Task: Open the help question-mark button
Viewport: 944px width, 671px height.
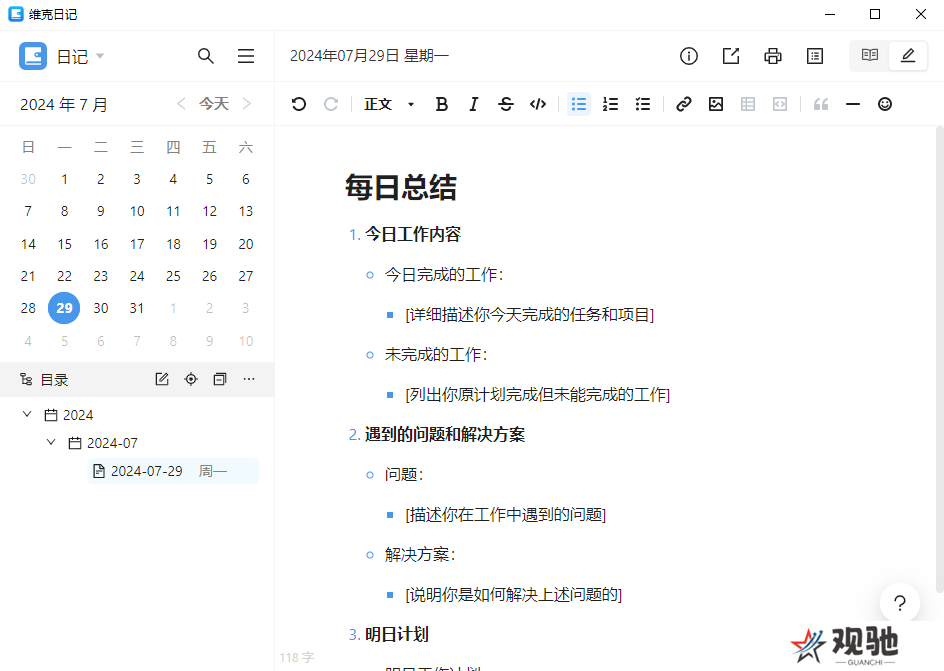Action: coord(899,603)
